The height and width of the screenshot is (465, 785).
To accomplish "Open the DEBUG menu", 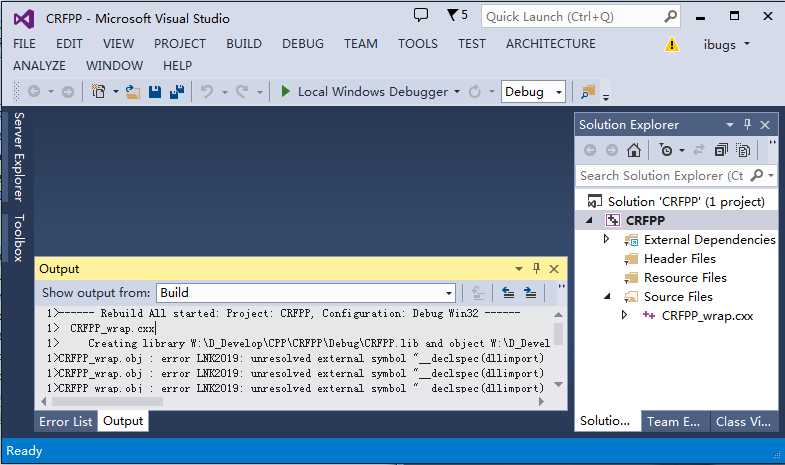I will [302, 44].
